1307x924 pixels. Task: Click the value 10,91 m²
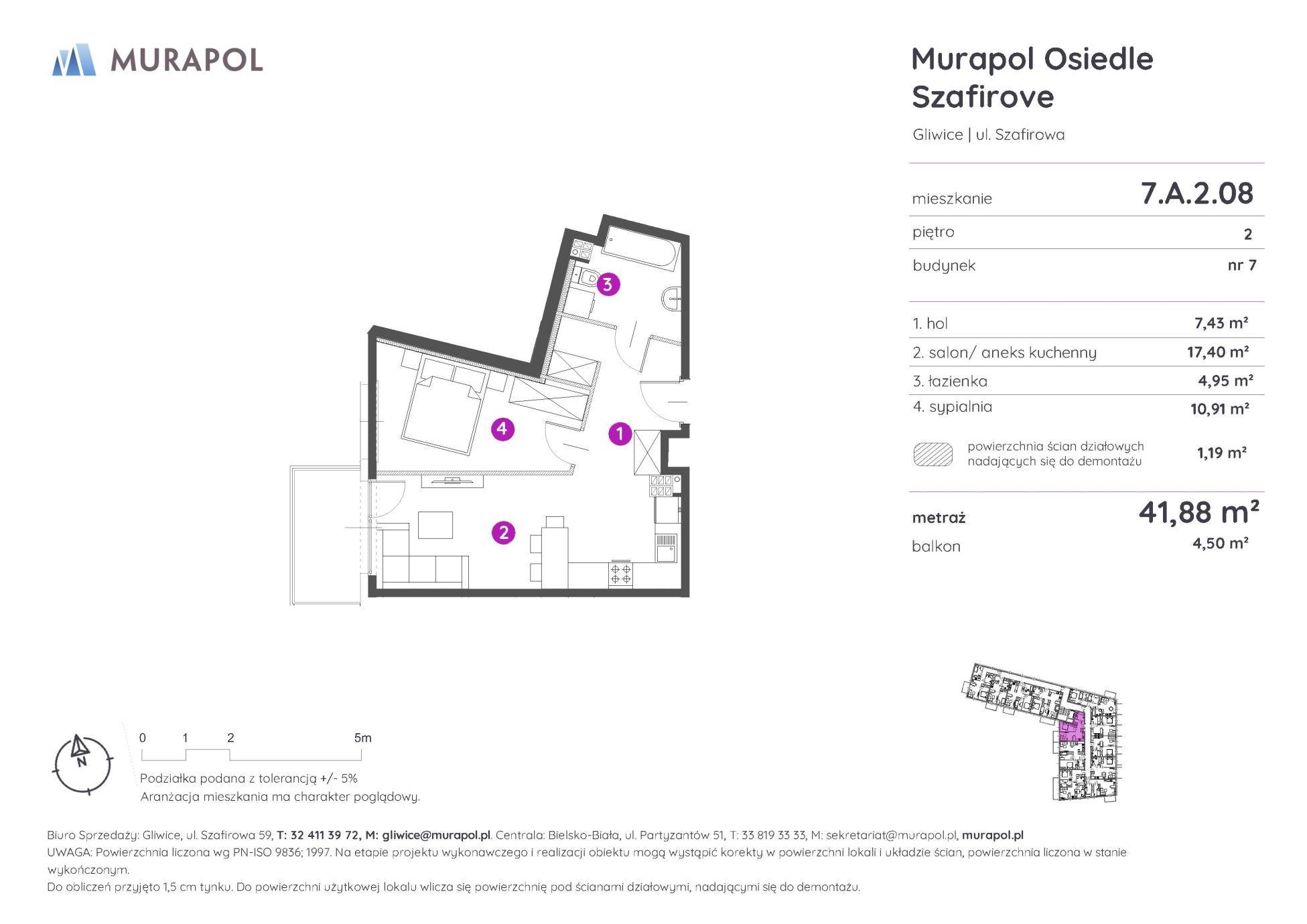[1219, 408]
